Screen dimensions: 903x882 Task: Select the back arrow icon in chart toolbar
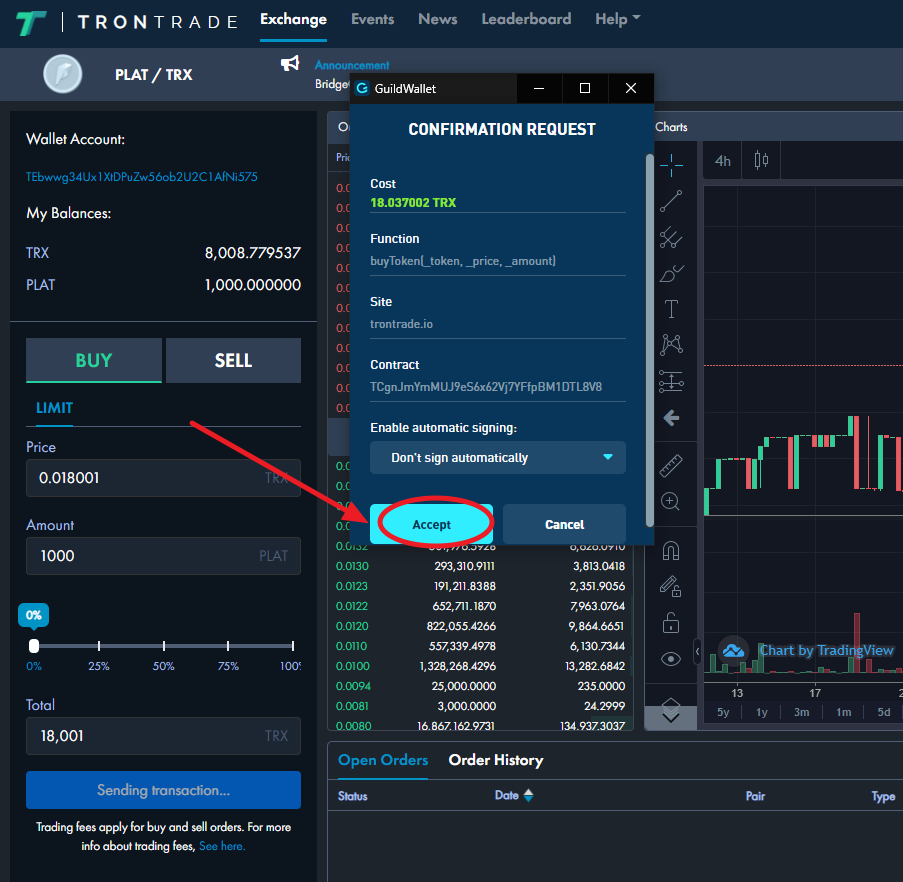tap(671, 418)
